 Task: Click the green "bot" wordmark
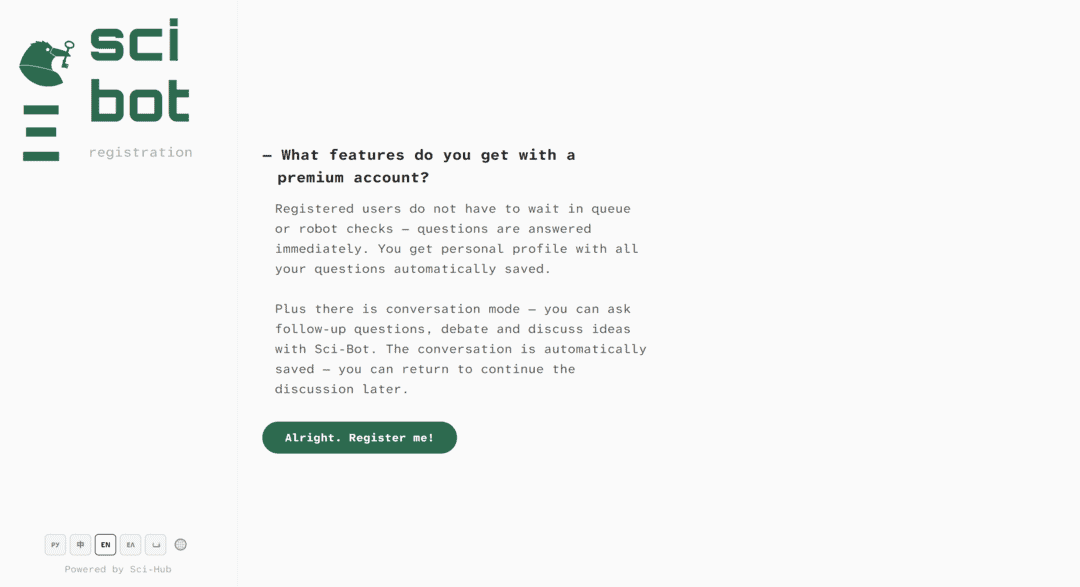140,98
